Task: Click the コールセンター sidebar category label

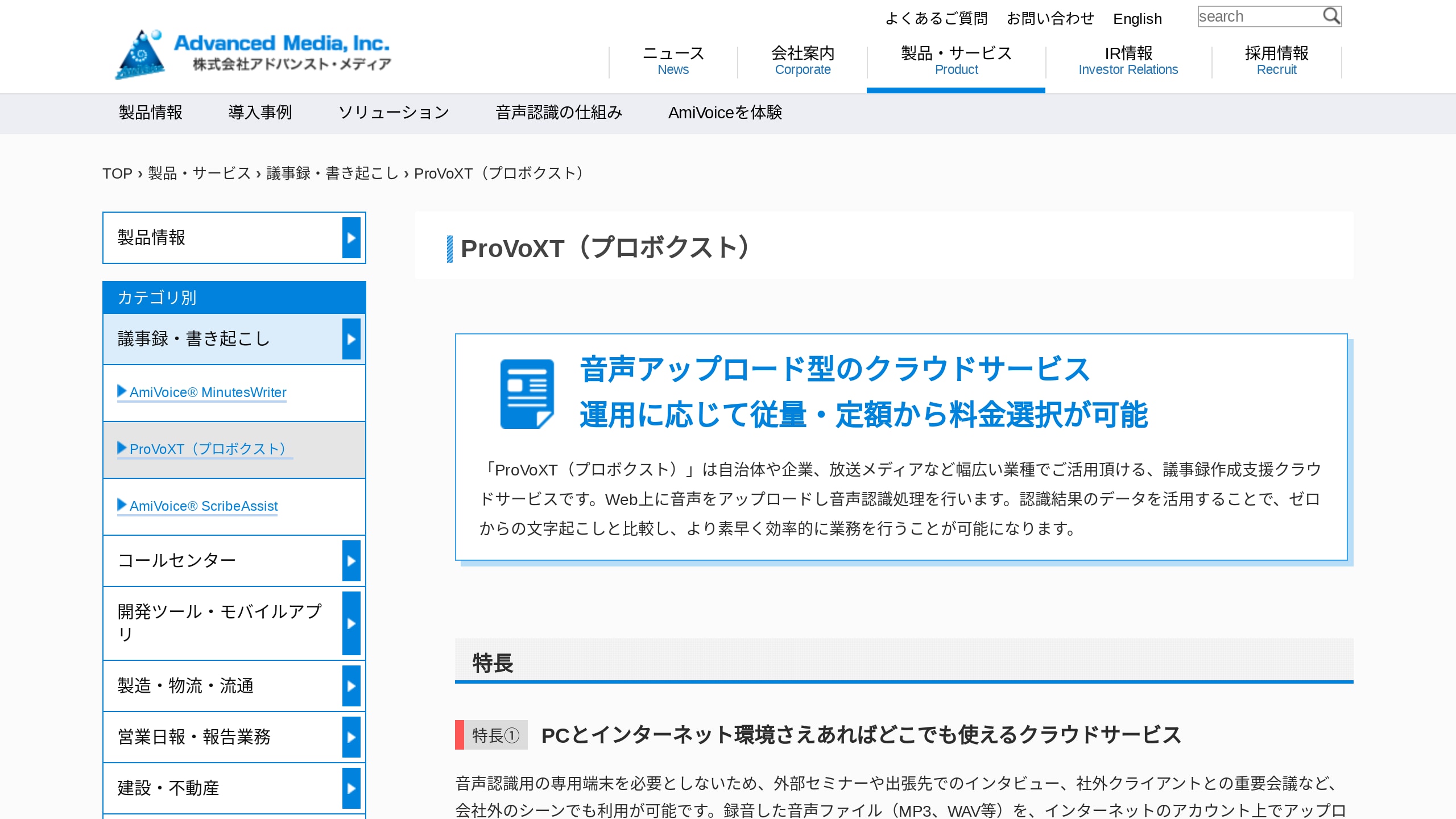Action: 177,561
